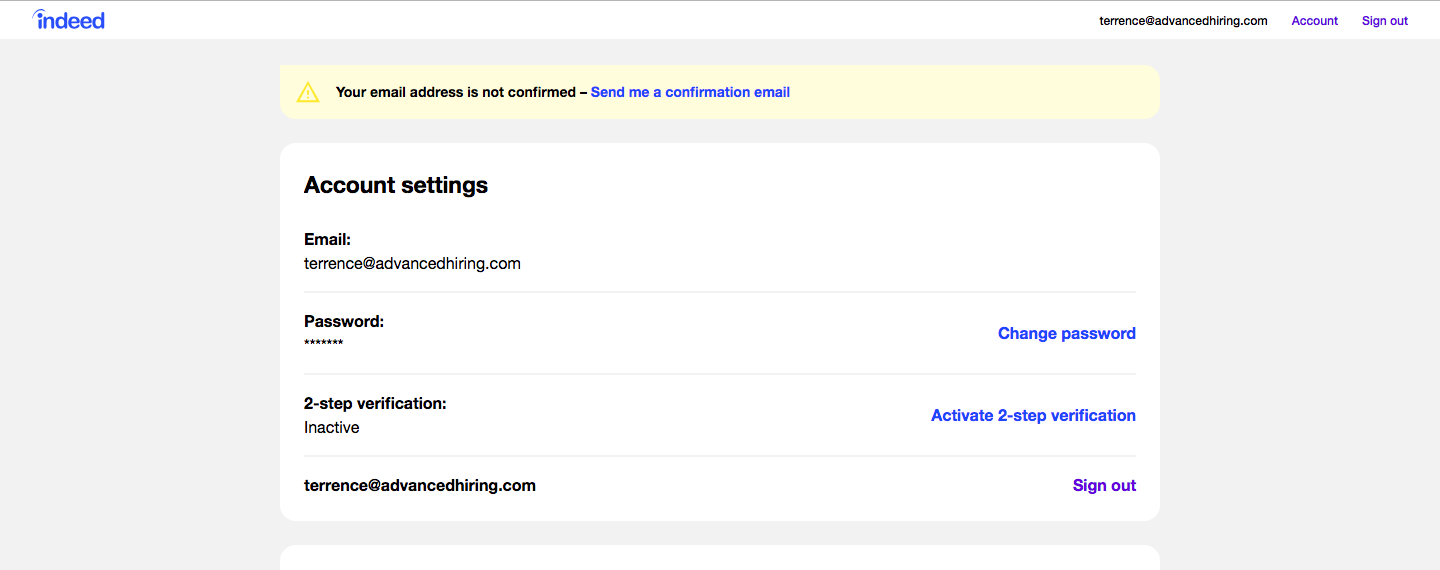This screenshot has width=1440, height=570.
Task: Click the Indeed logo
Action: pos(69,20)
